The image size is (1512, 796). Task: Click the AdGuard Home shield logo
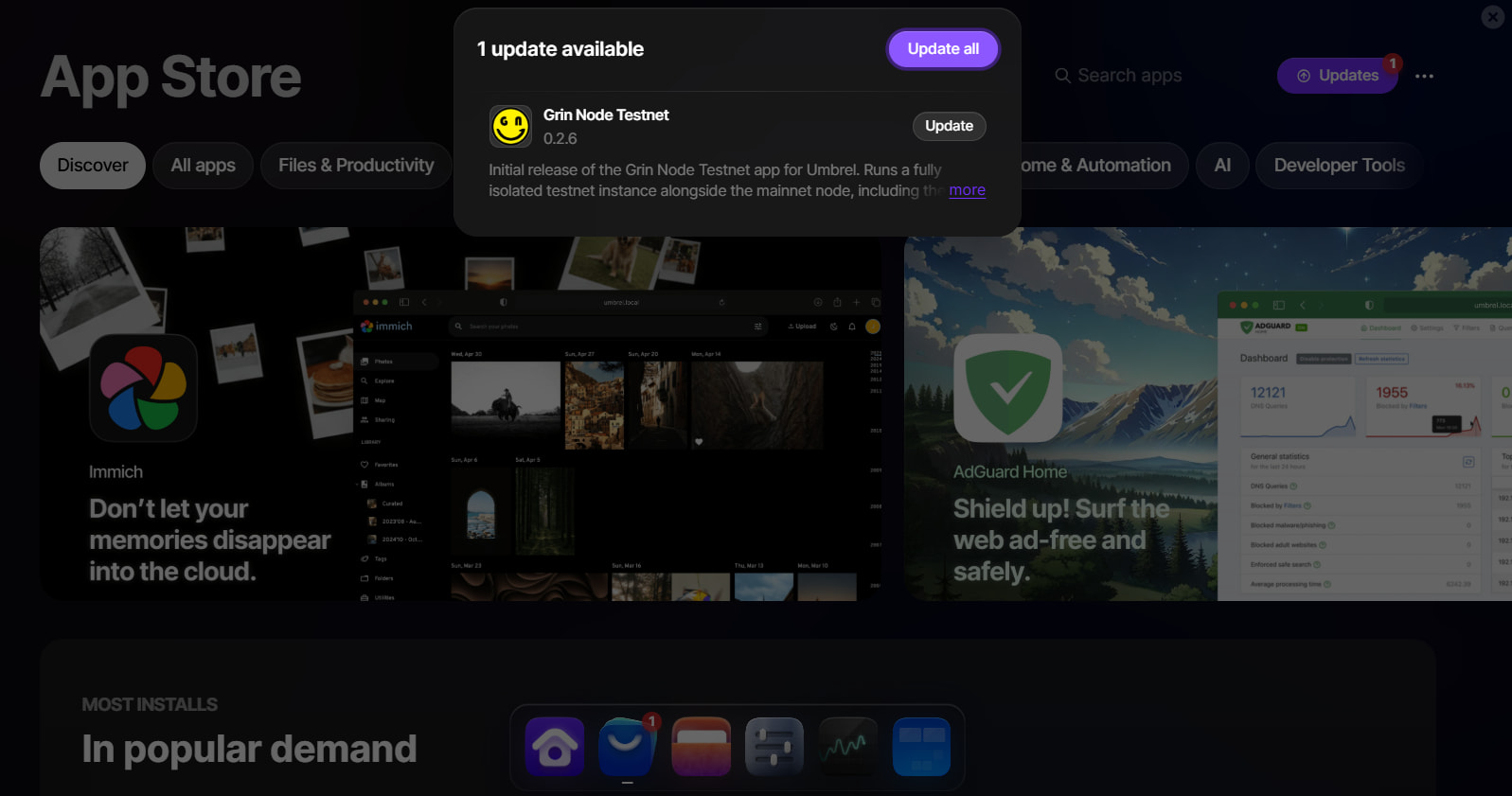[x=1007, y=388]
